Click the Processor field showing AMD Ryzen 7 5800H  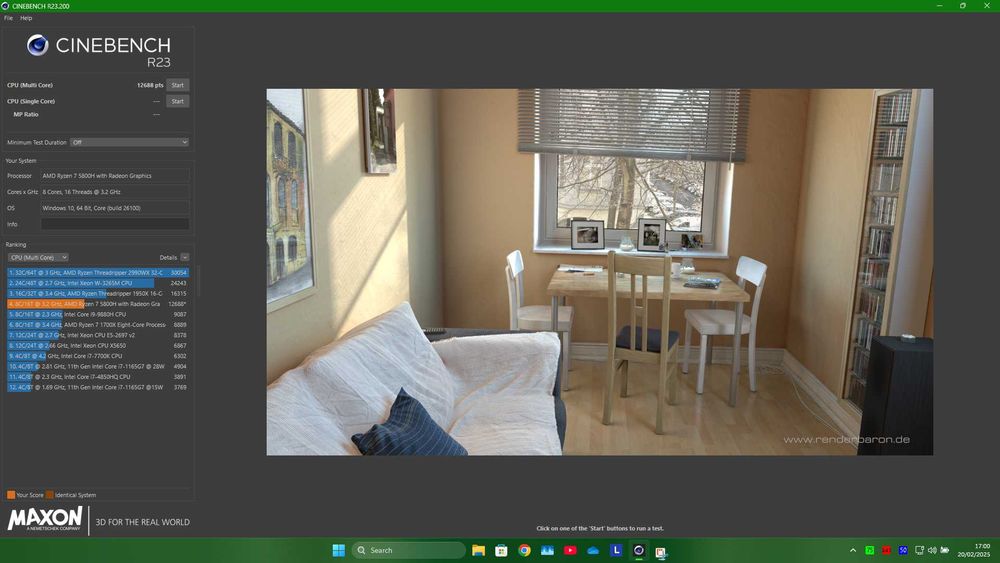point(115,175)
